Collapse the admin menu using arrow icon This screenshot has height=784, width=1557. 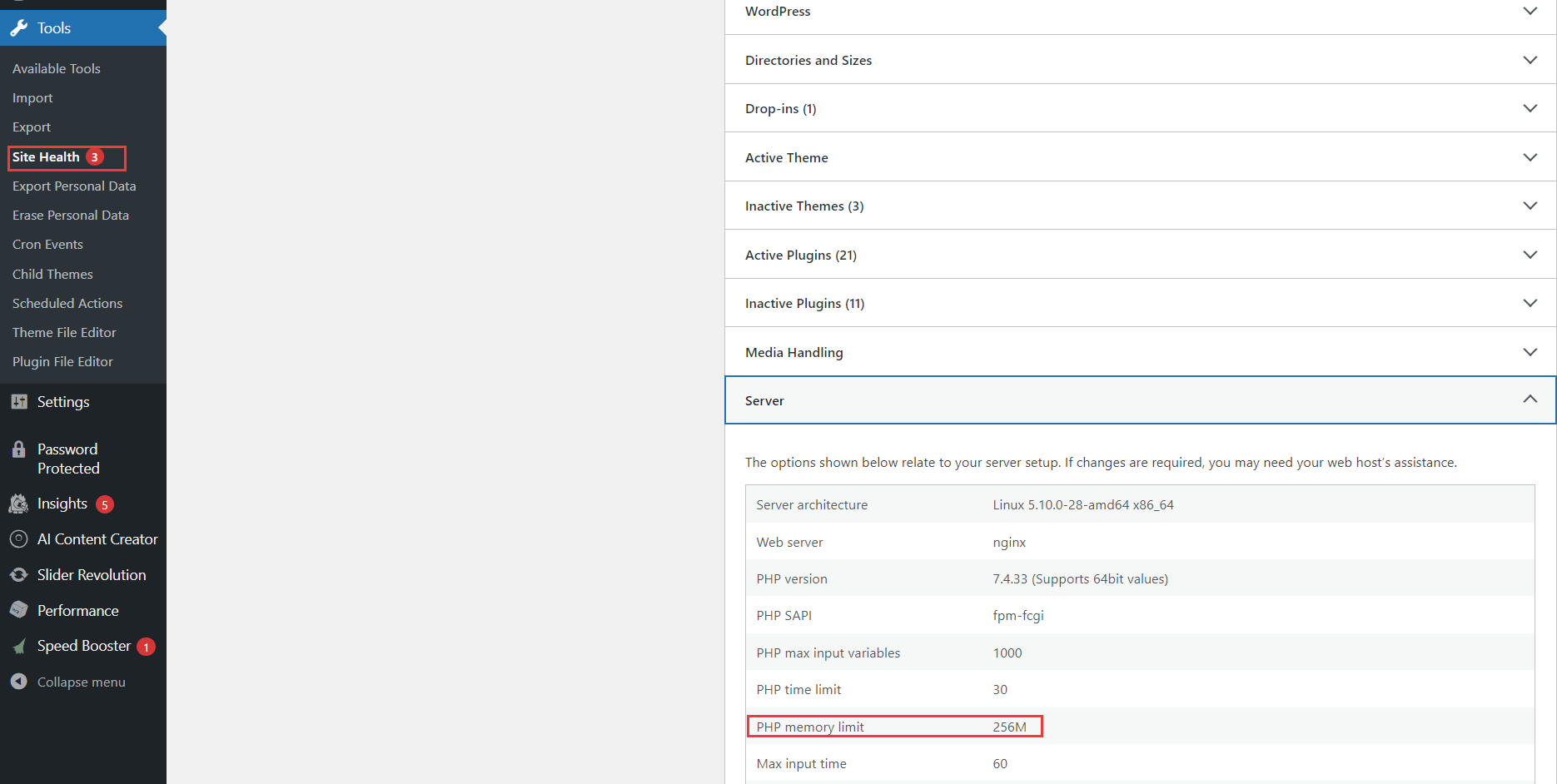pyautogui.click(x=19, y=682)
